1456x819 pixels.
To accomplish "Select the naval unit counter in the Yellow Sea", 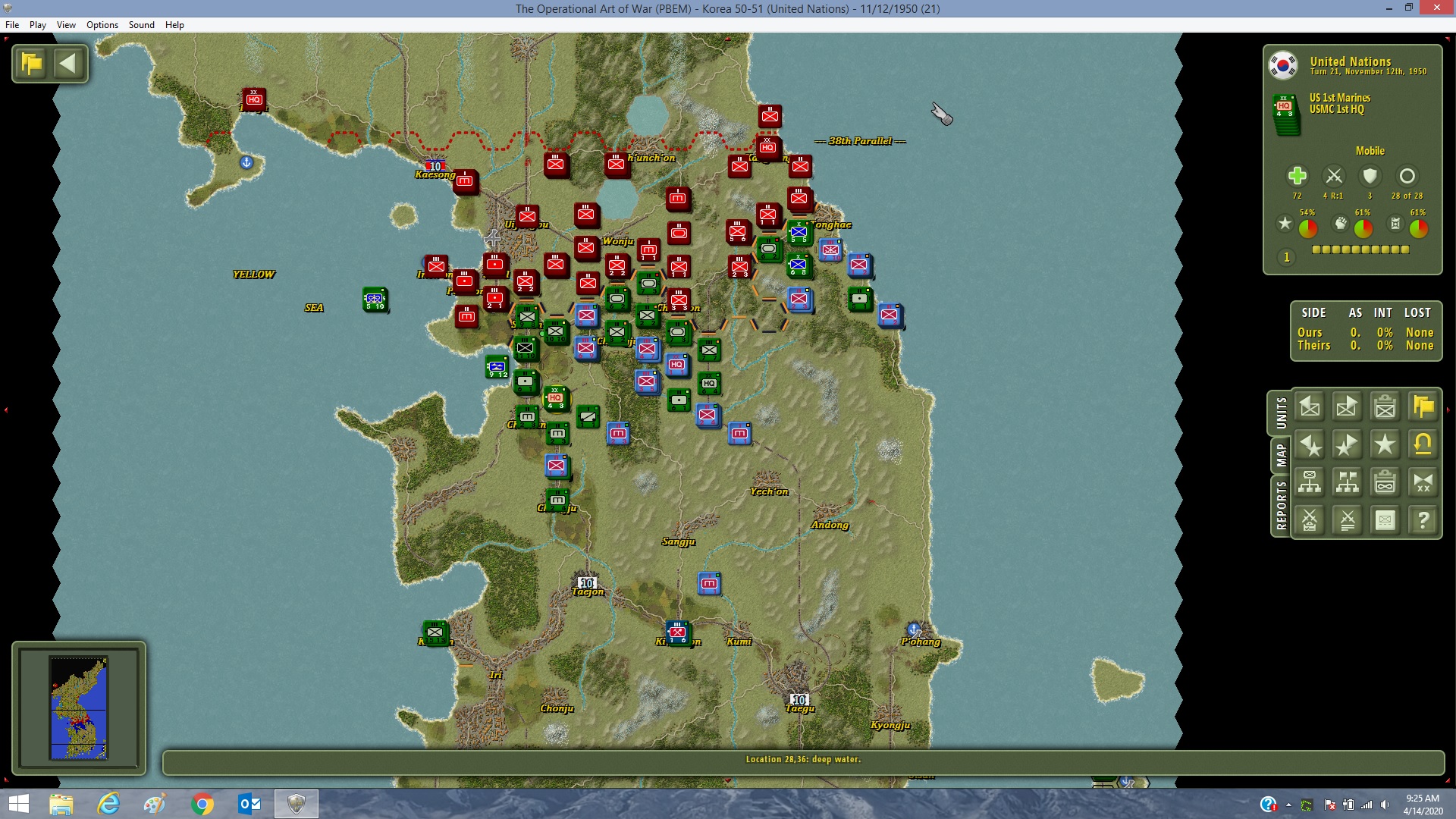I will point(375,300).
